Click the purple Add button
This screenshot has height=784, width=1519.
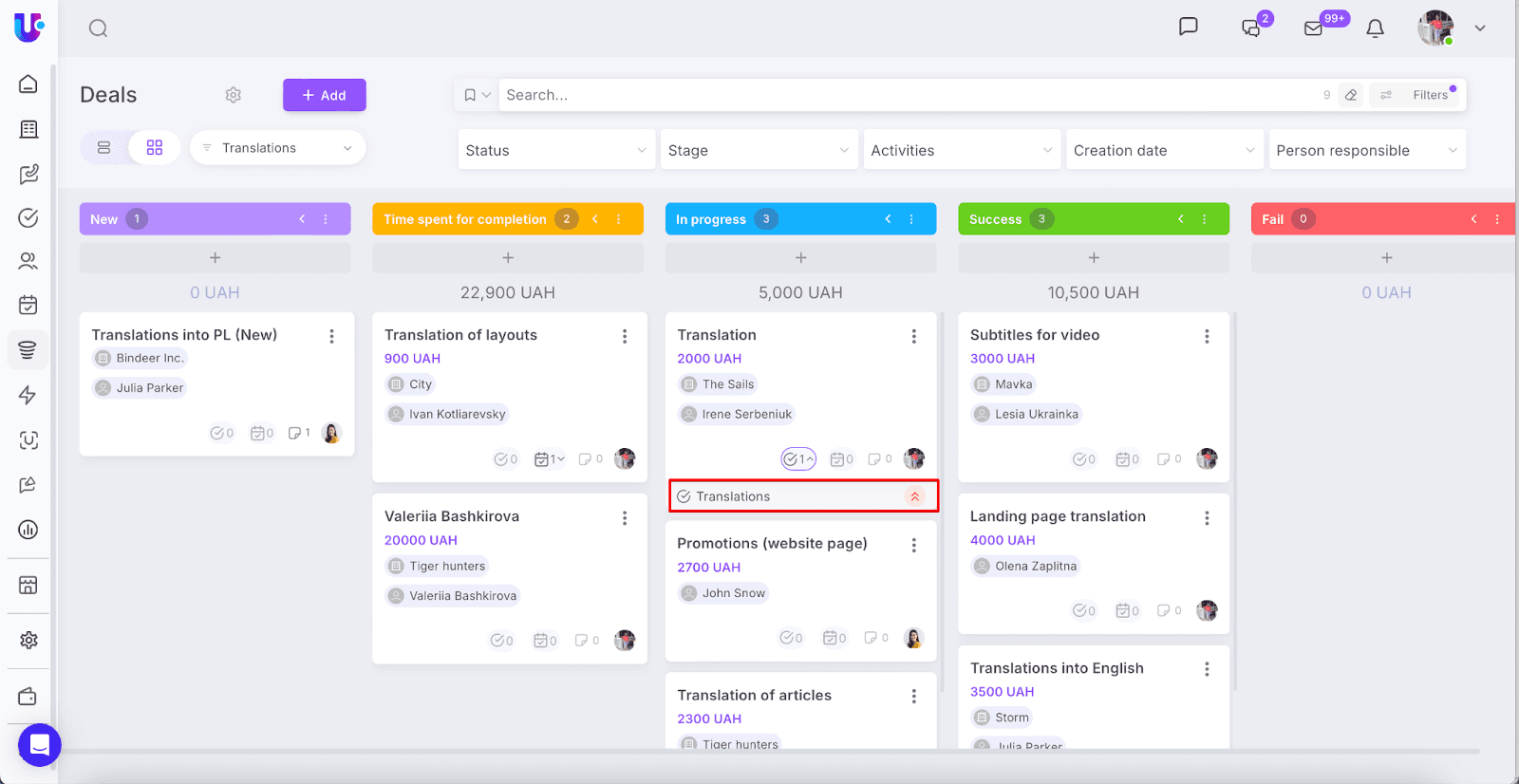tap(324, 95)
